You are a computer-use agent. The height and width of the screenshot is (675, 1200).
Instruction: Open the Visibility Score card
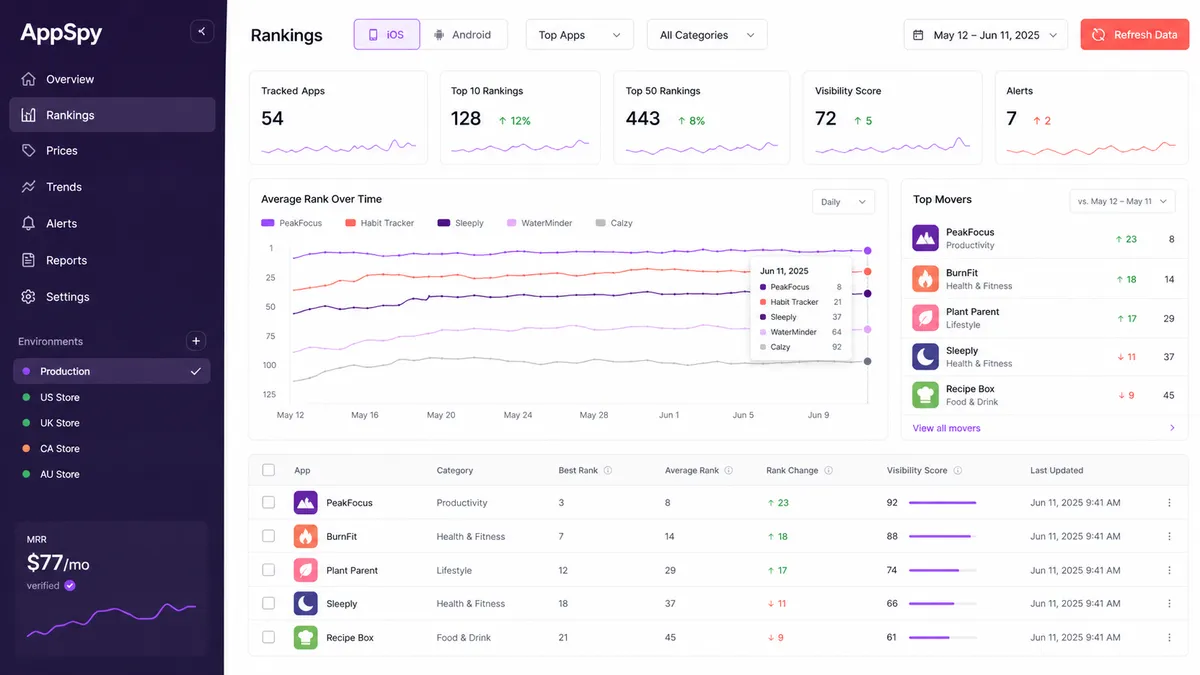coord(894,118)
